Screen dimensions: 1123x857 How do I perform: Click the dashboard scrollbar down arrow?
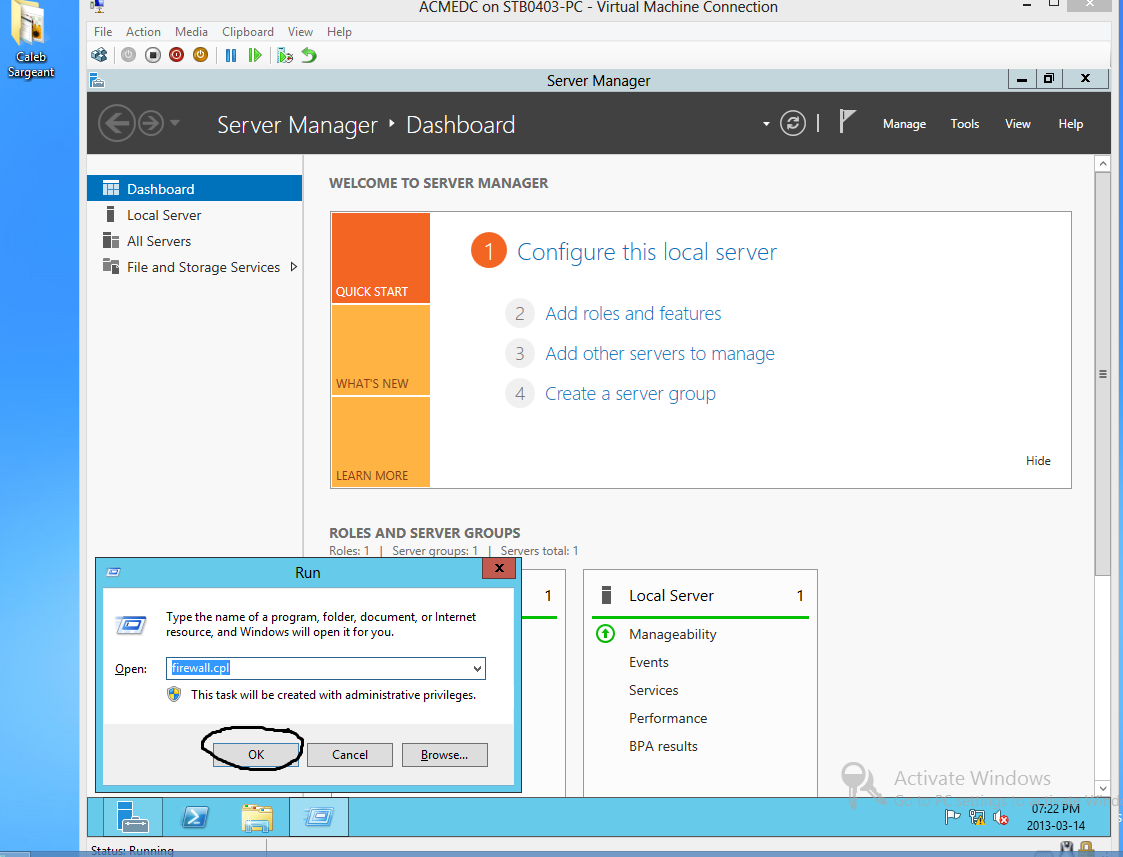(1102, 788)
